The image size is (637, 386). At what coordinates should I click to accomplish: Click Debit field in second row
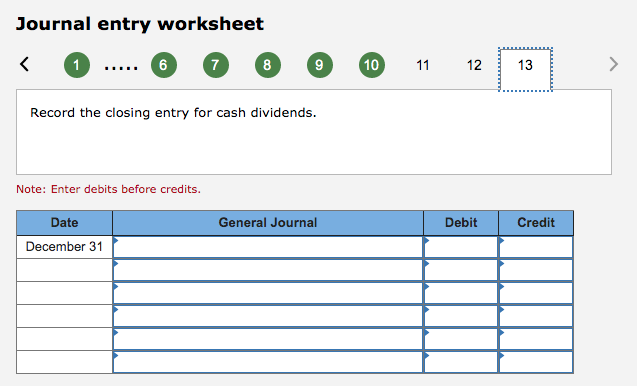tap(461, 270)
